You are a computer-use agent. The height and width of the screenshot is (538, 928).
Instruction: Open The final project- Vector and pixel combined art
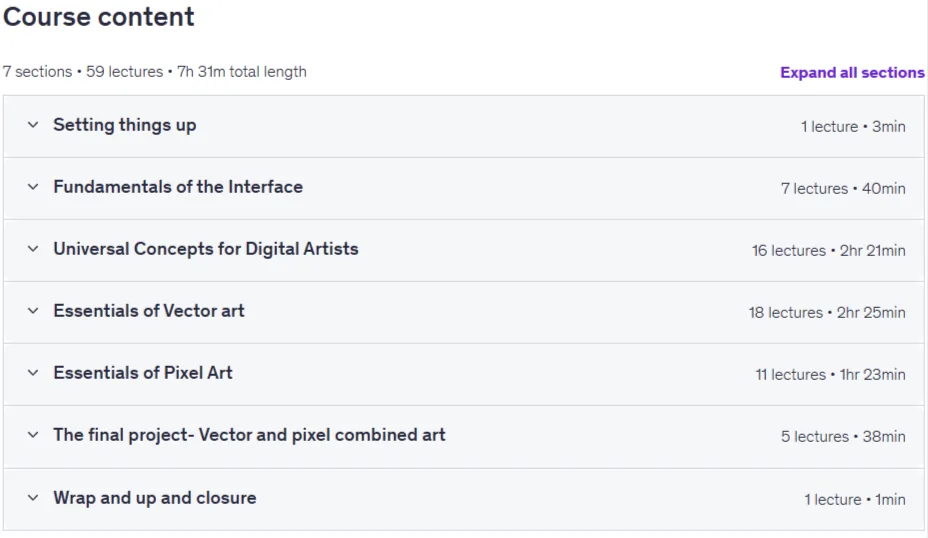pos(249,435)
